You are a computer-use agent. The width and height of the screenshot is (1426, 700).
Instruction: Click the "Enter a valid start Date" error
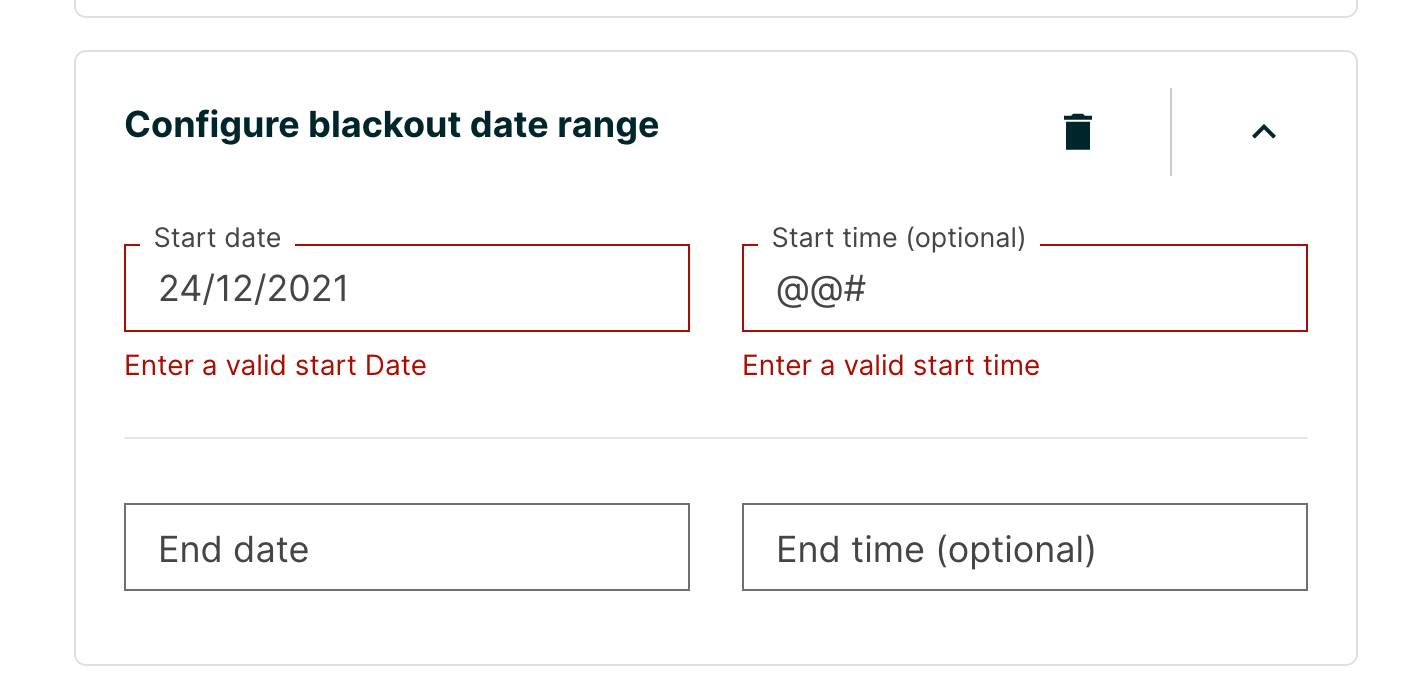click(x=275, y=366)
